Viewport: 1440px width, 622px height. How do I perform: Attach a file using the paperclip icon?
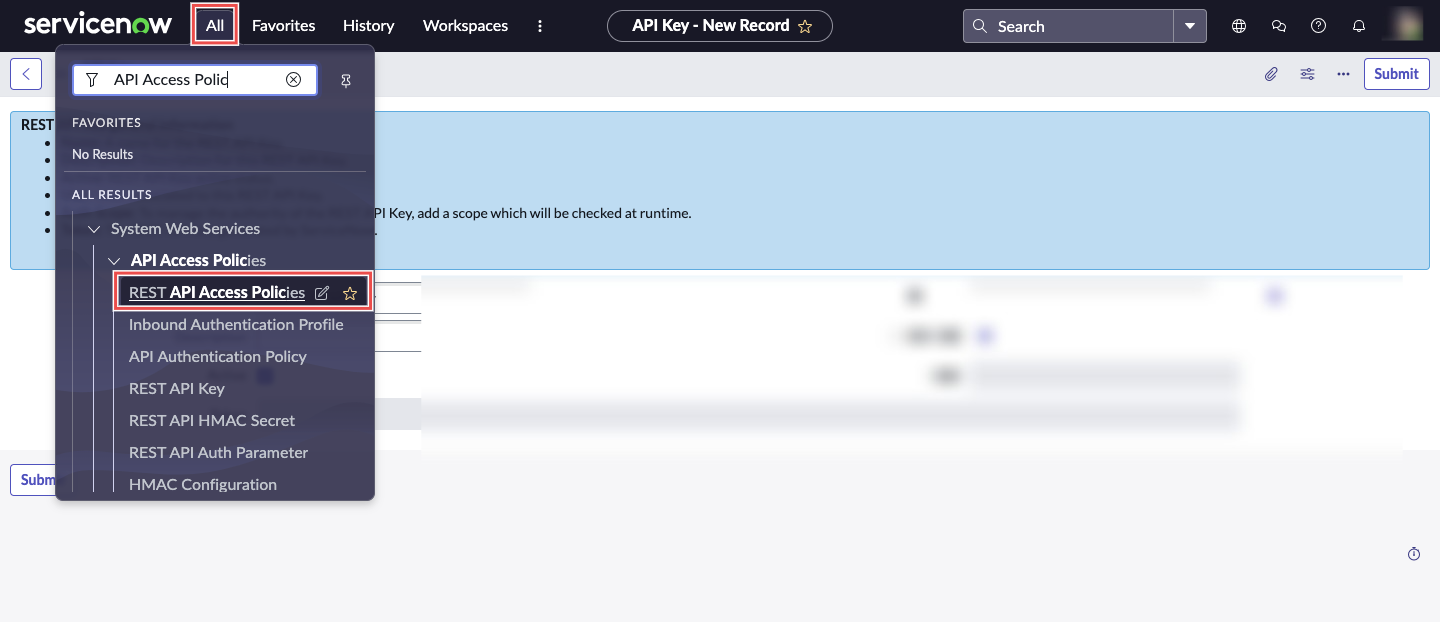[1271, 73]
